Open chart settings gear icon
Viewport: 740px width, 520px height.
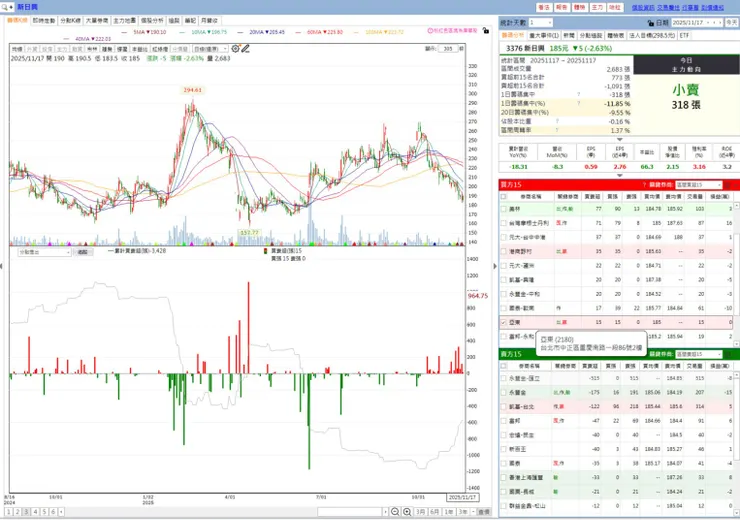pyautogui.click(x=235, y=49)
